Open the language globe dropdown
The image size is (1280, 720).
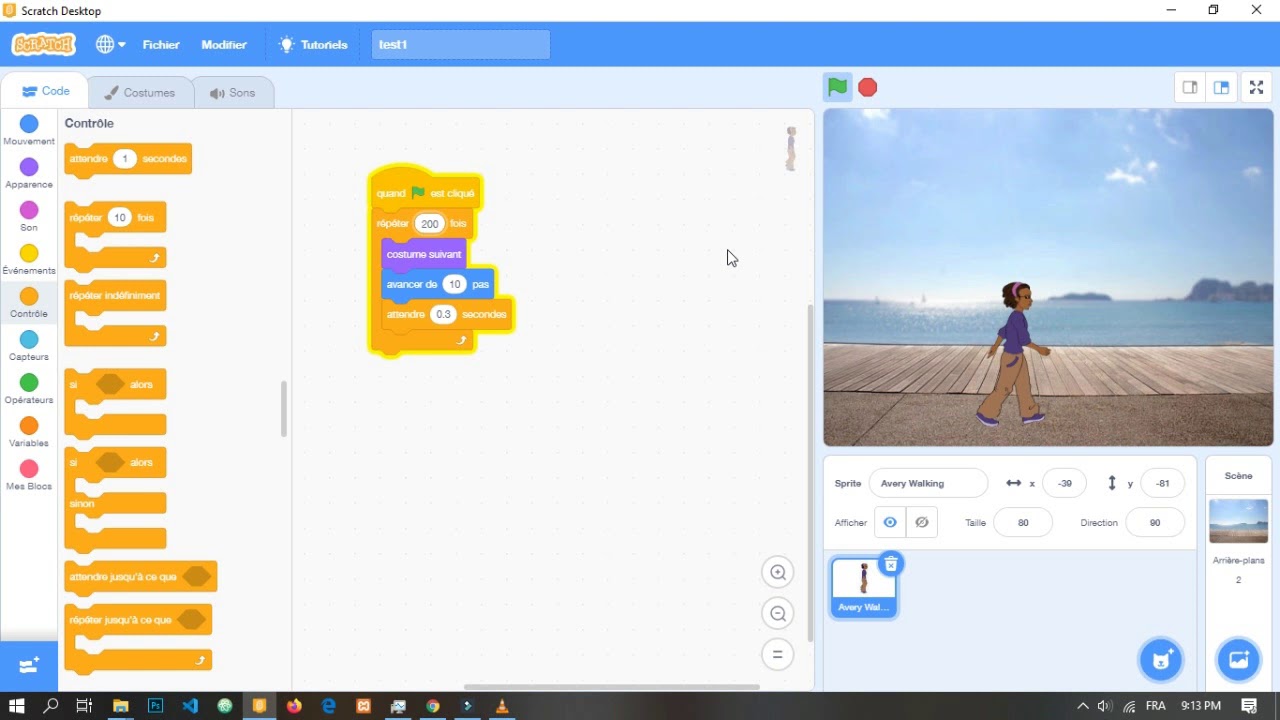[x=110, y=44]
